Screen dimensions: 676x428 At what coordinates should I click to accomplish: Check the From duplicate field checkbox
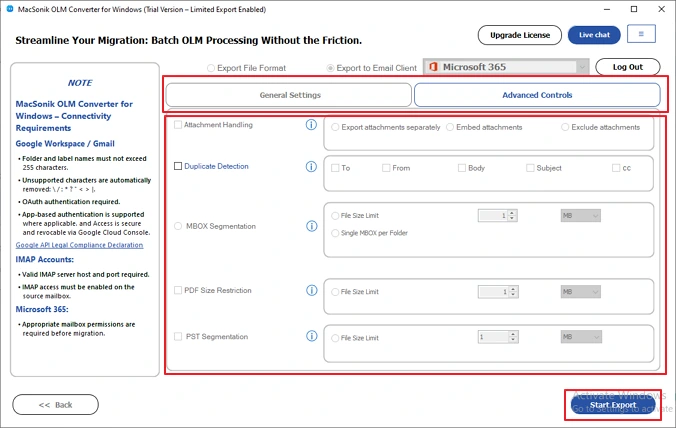386,168
